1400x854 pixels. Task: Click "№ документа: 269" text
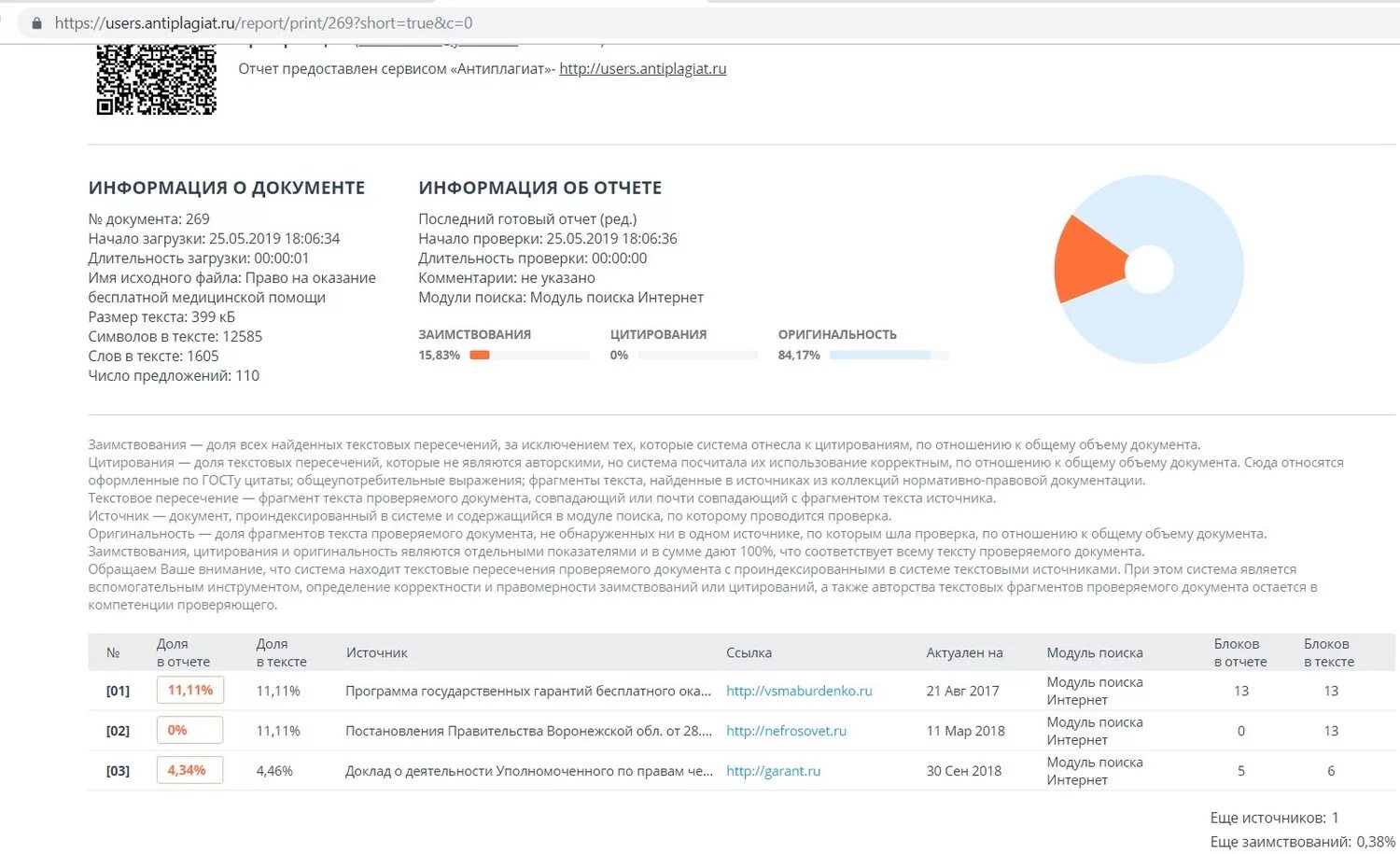coord(149,219)
